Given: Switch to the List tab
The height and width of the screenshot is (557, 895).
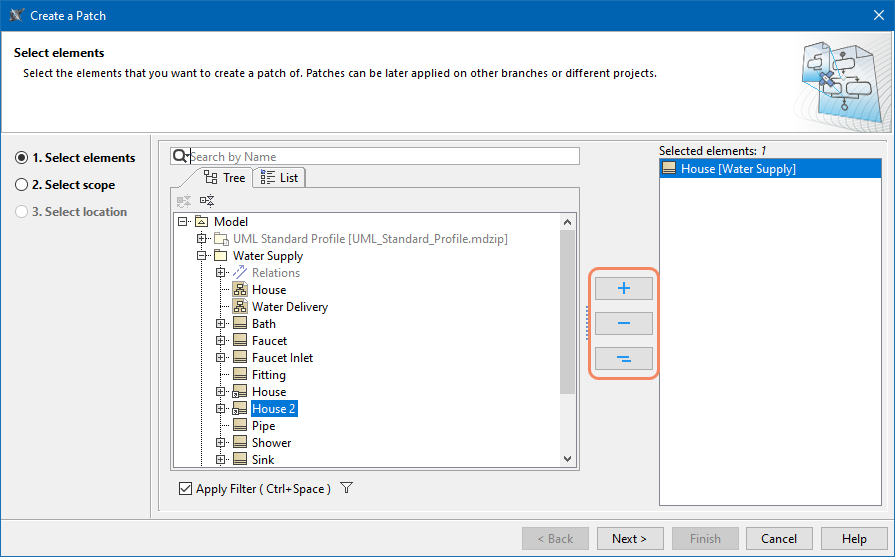Looking at the screenshot, I should click(279, 177).
